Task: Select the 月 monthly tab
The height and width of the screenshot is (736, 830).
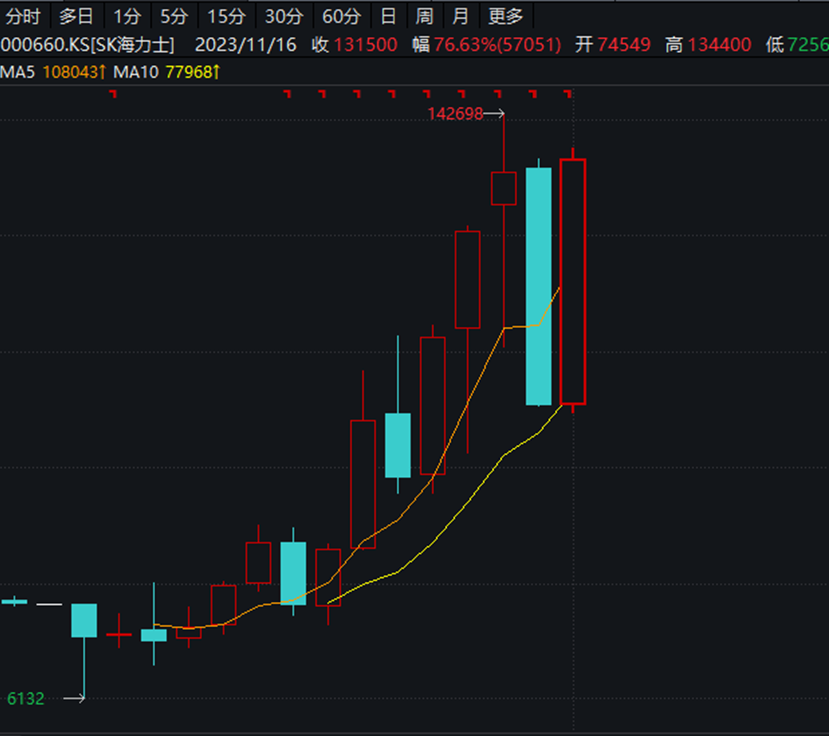Action: click(x=461, y=16)
